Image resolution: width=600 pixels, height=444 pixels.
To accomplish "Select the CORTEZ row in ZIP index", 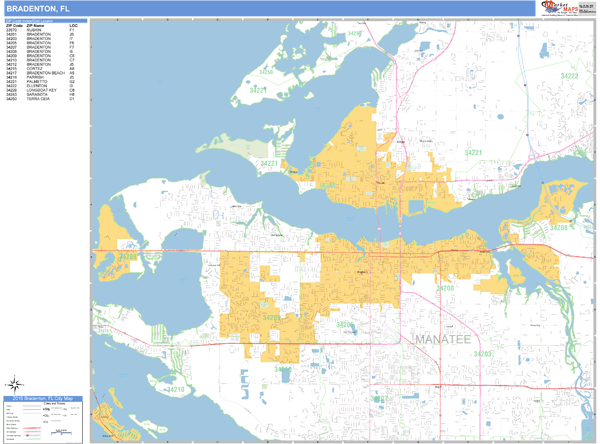I will click(40, 69).
